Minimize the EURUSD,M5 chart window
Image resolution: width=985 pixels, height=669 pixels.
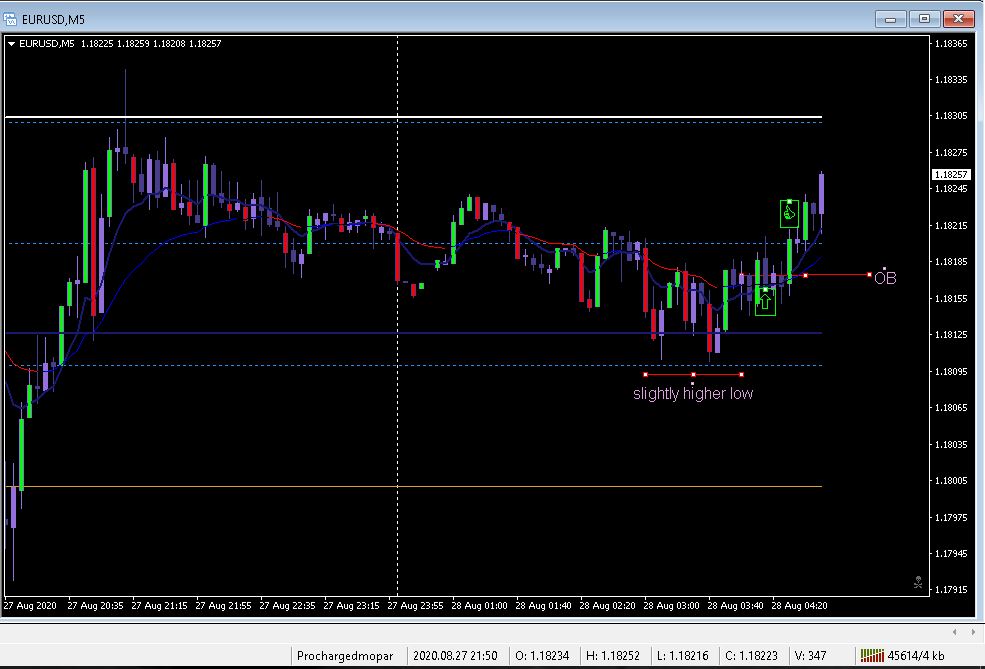click(890, 19)
